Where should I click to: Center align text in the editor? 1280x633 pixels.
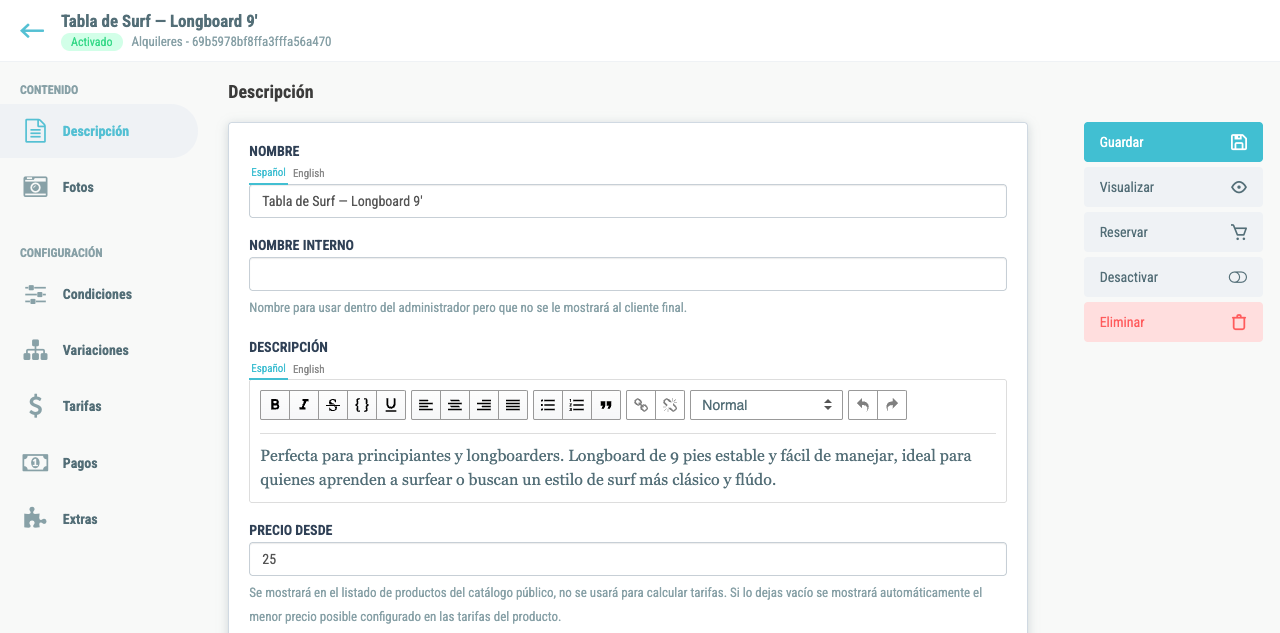pos(455,405)
